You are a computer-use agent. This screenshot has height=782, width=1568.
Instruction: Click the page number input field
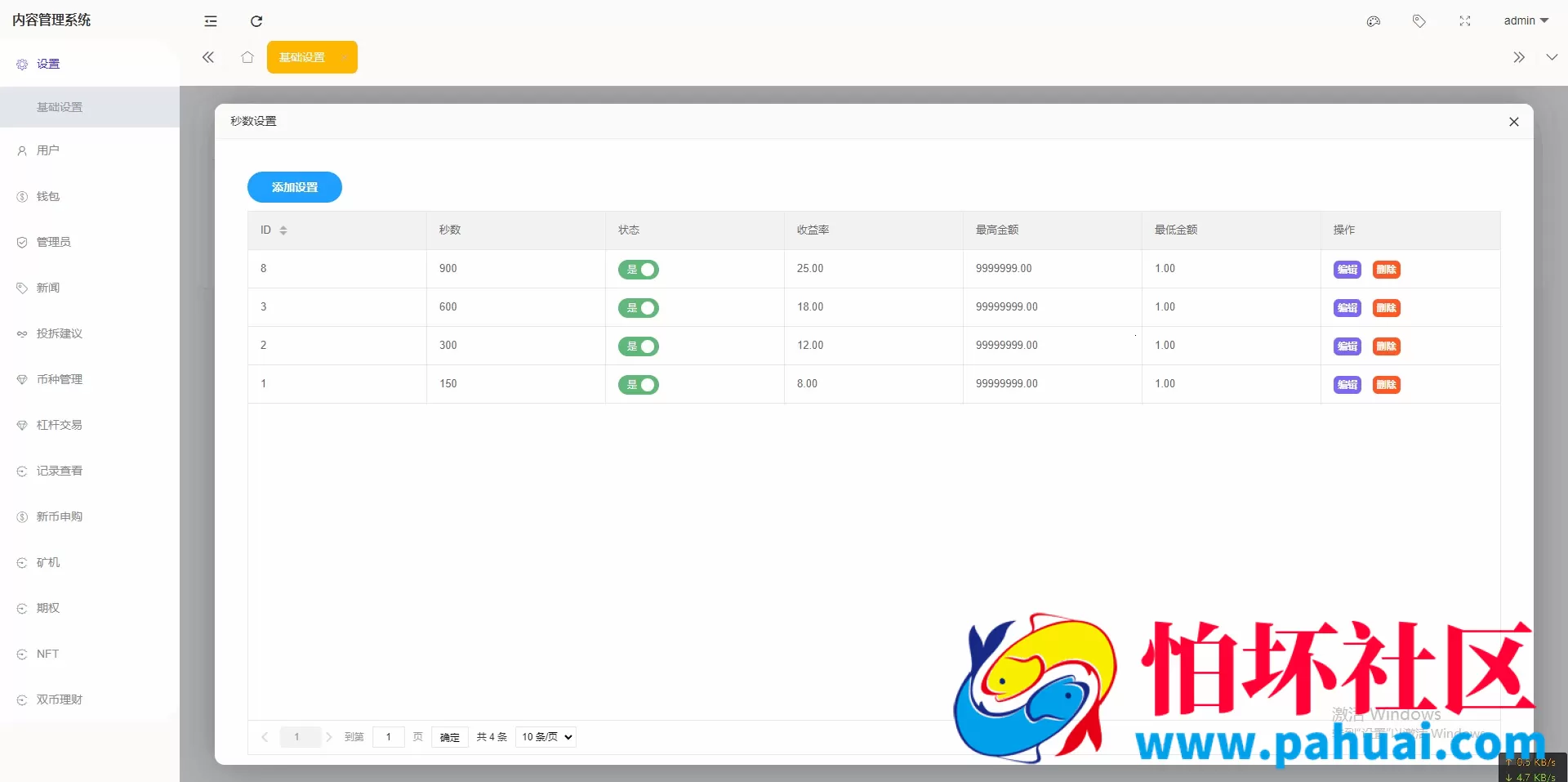(x=389, y=737)
